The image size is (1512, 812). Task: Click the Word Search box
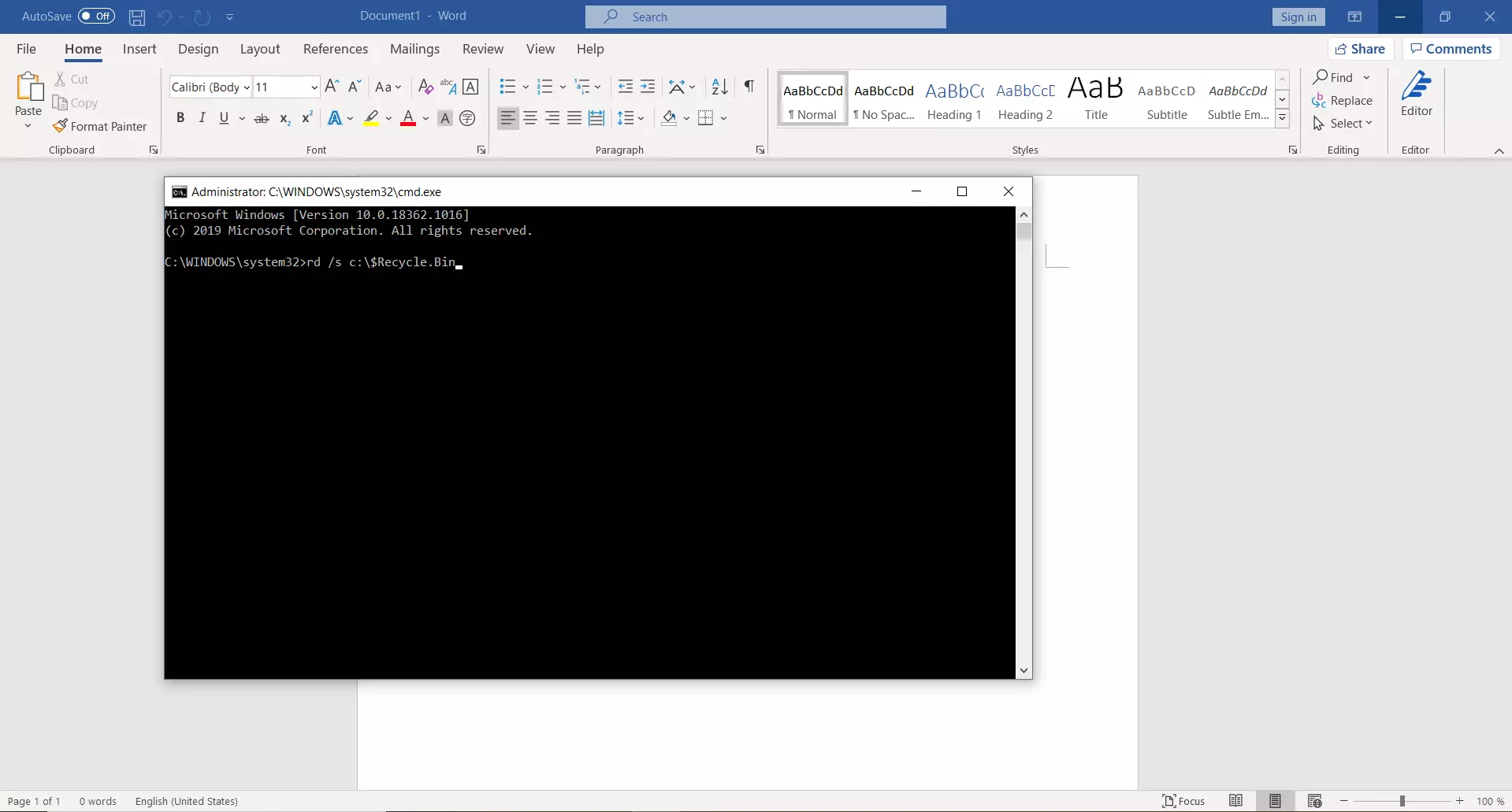coord(766,17)
